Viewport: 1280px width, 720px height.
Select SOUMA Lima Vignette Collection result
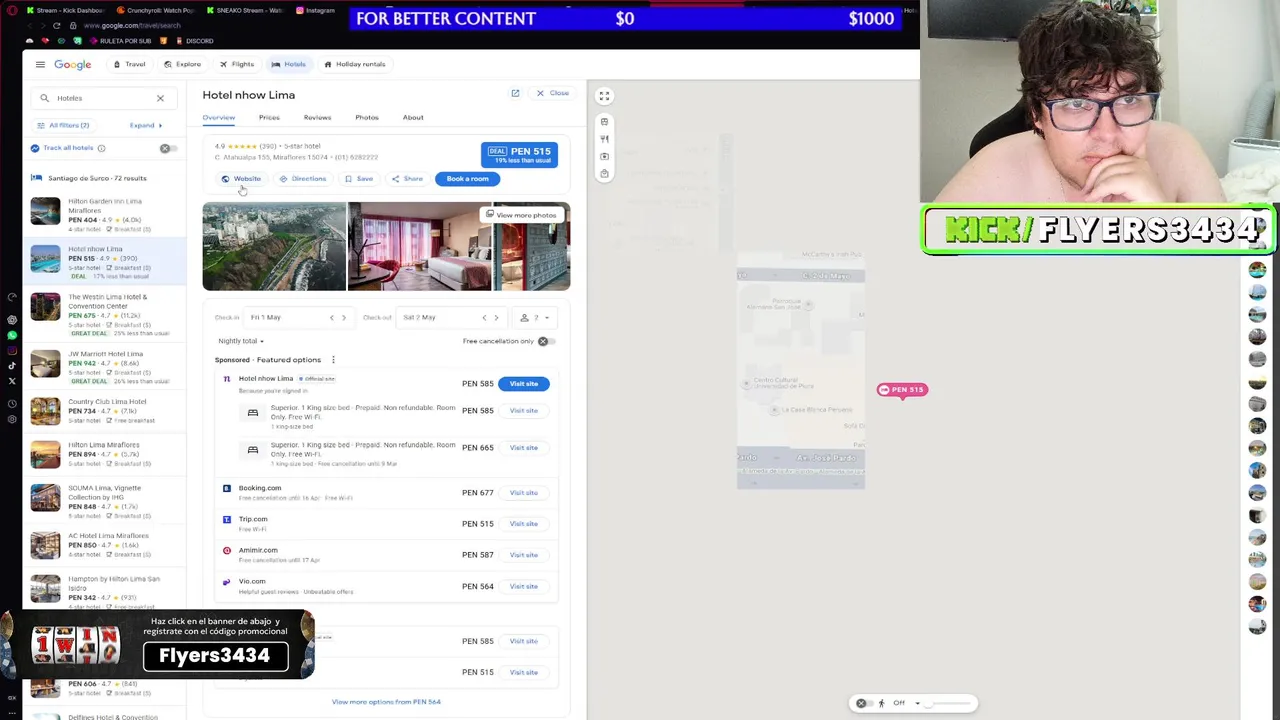click(x=104, y=501)
